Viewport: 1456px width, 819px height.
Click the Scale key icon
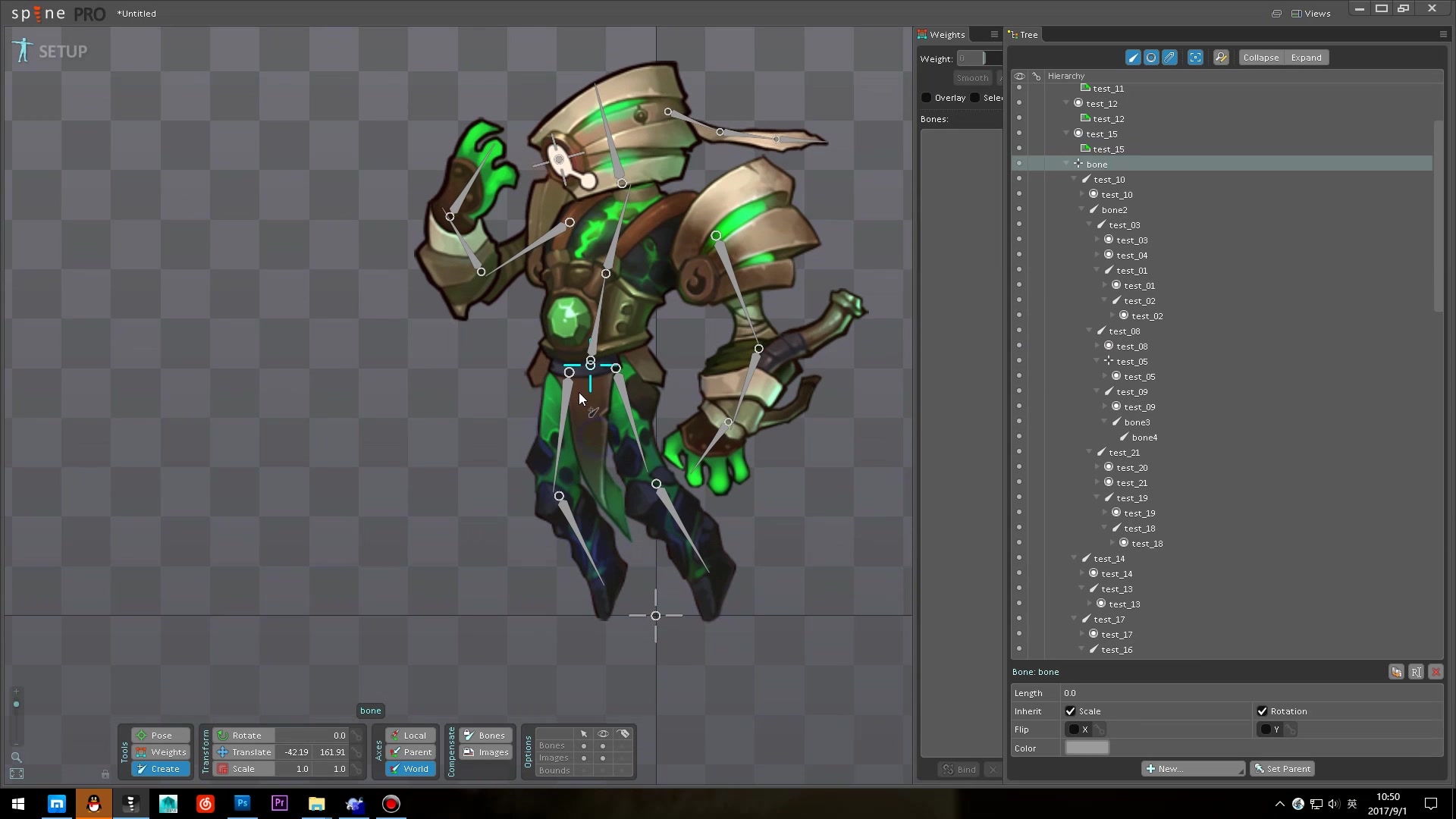pos(356,769)
